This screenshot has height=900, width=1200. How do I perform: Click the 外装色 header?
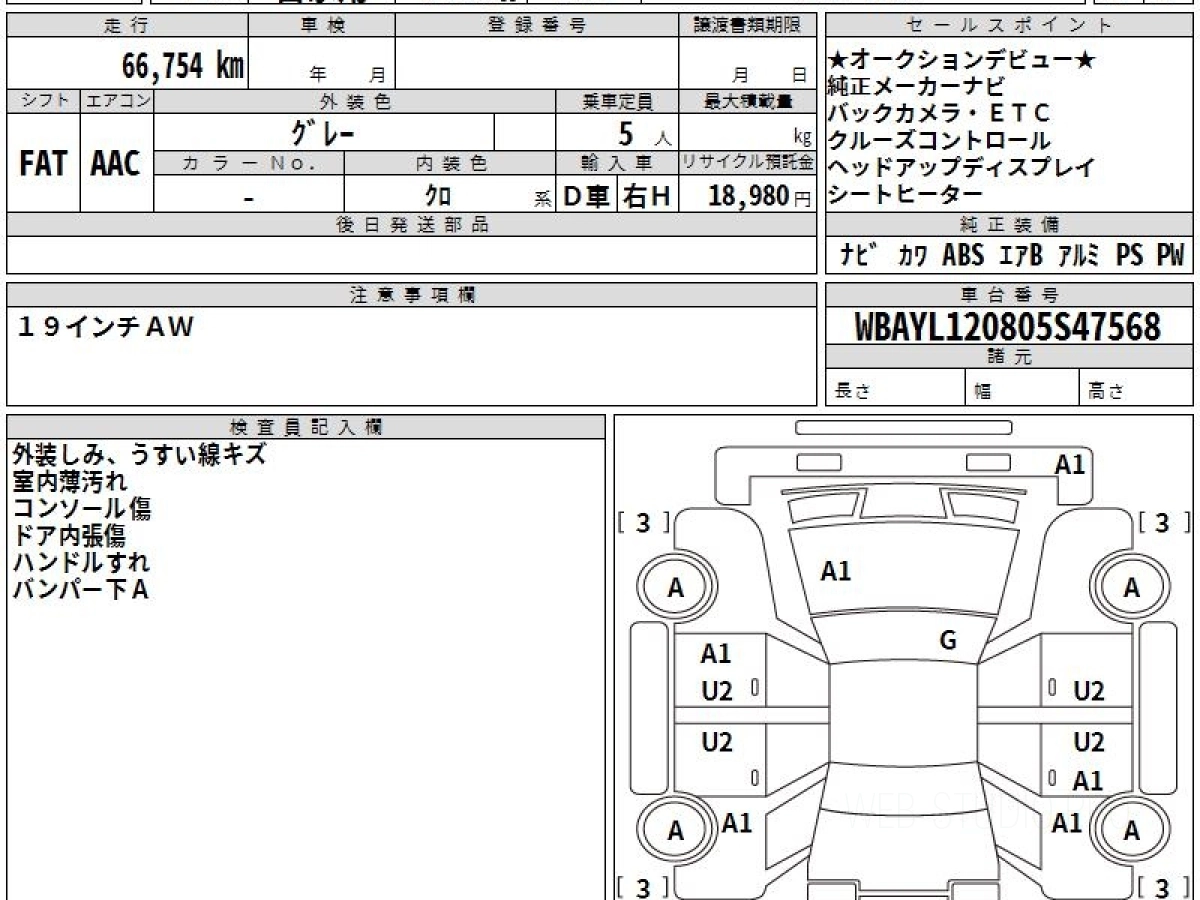click(x=355, y=101)
